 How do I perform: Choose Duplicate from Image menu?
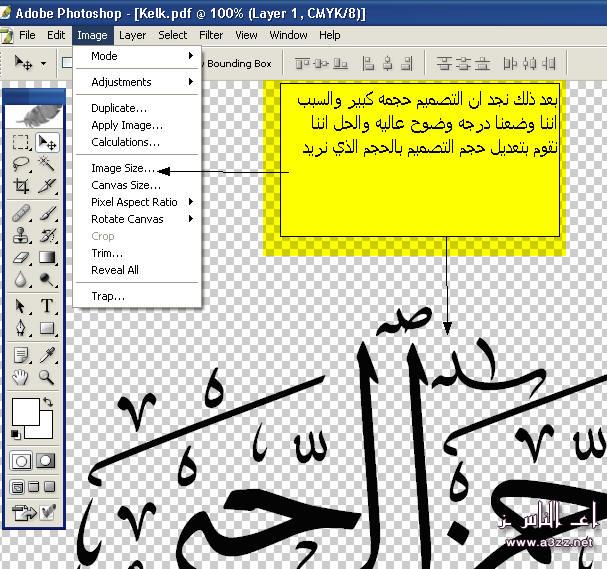click(x=137, y=108)
